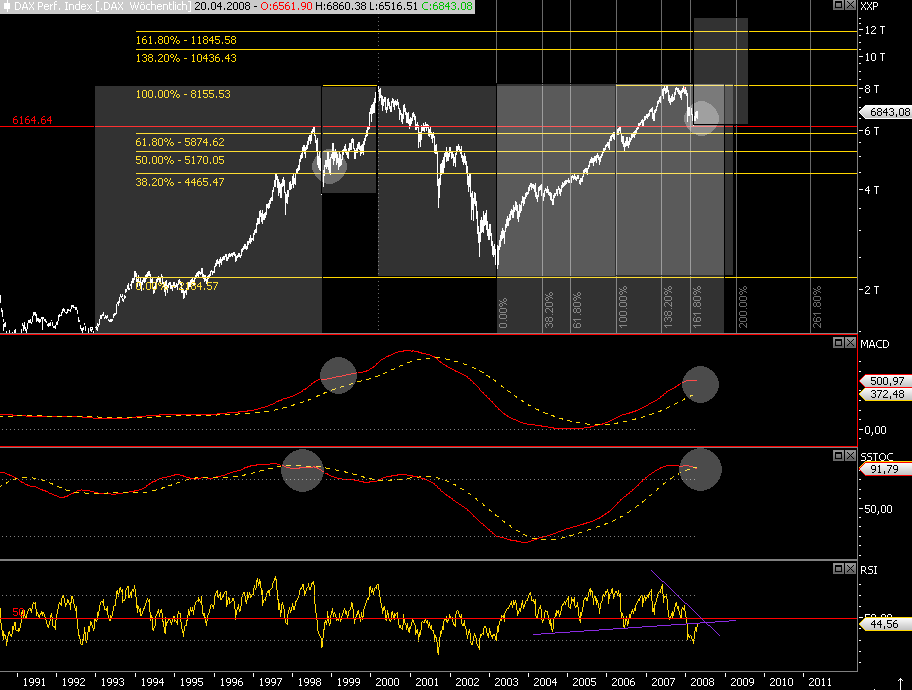Close the SSTOC indicator panel
Image resolution: width=912 pixels, height=690 pixels.
coord(850,456)
